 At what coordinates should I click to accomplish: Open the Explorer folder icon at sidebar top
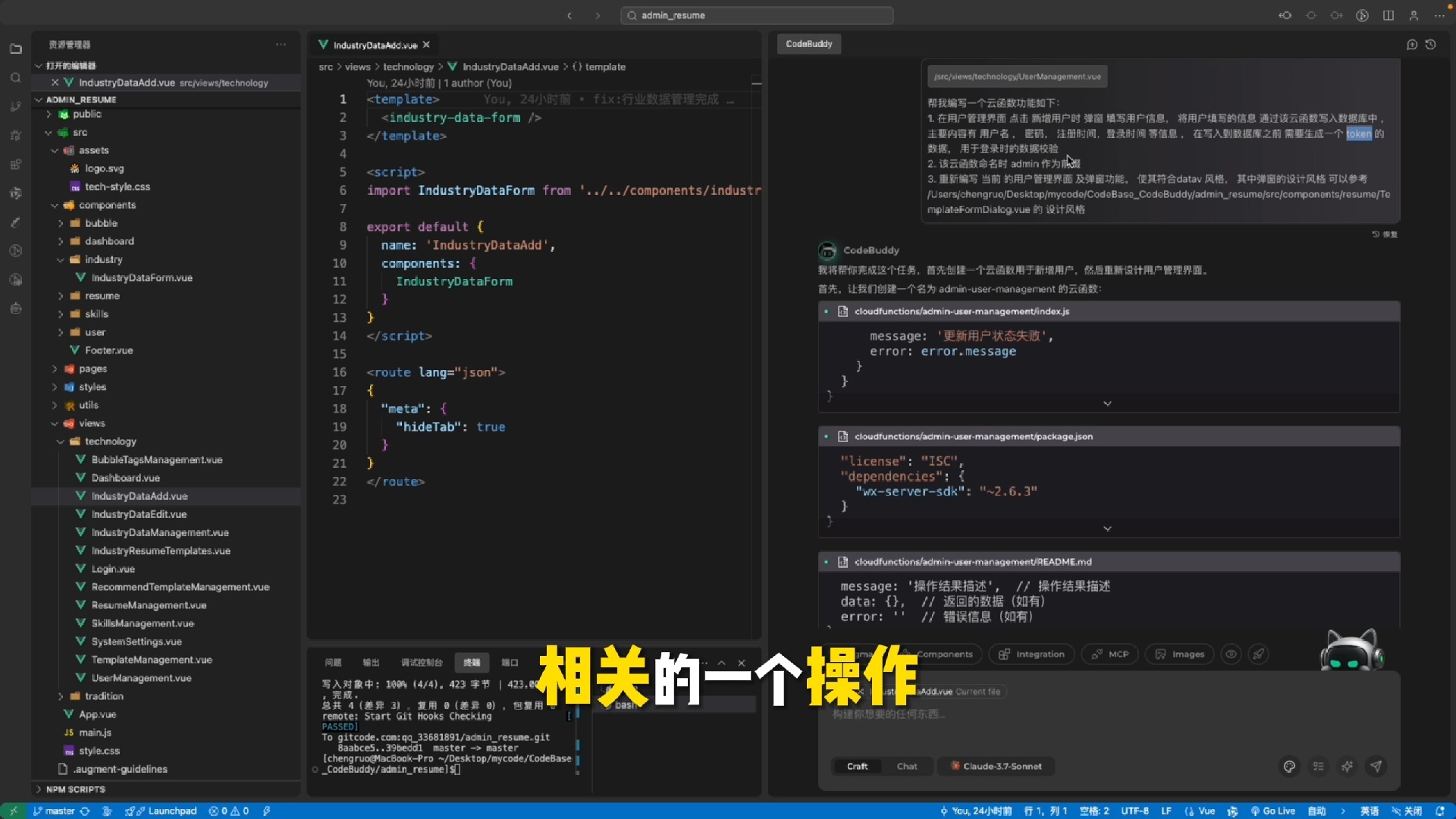(x=16, y=49)
